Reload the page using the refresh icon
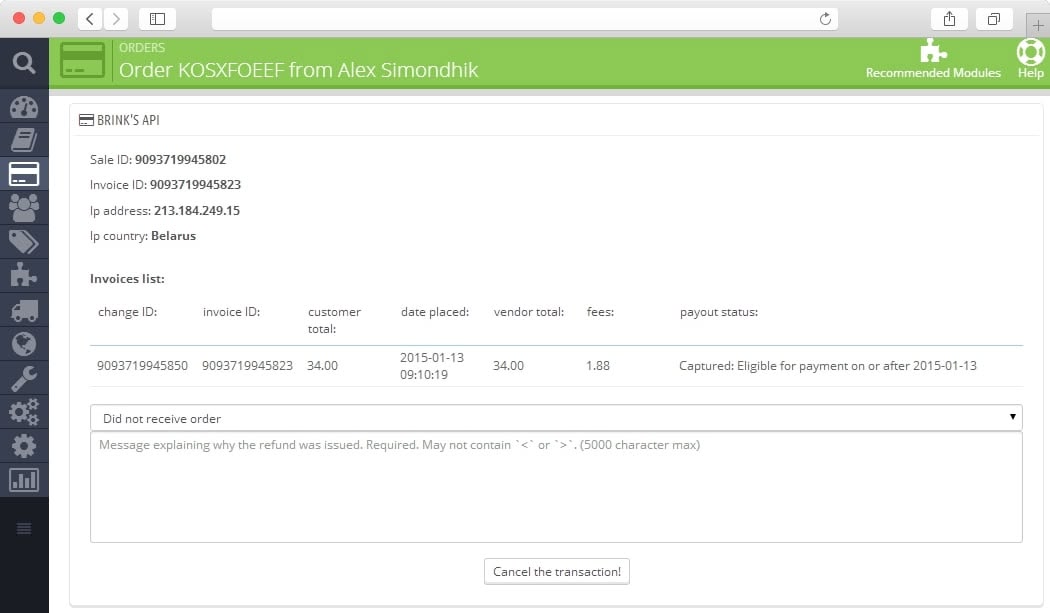Screen dimensions: 1050x613 pyautogui.click(x=825, y=19)
